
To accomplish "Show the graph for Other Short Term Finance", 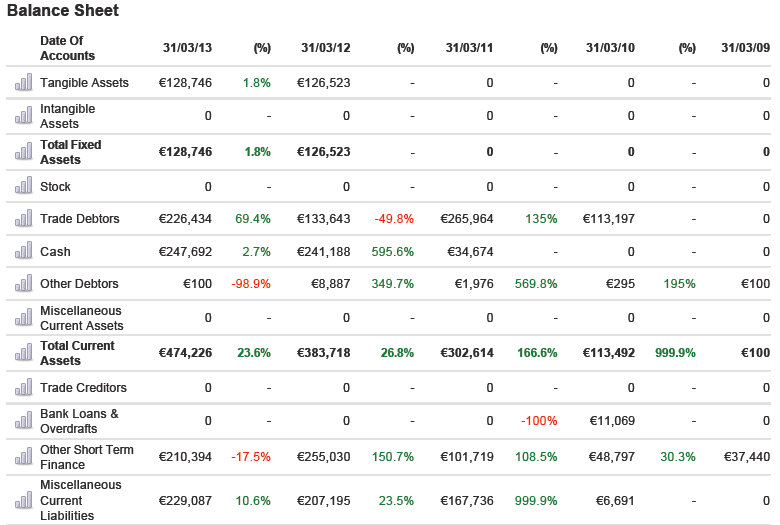I will point(23,457).
